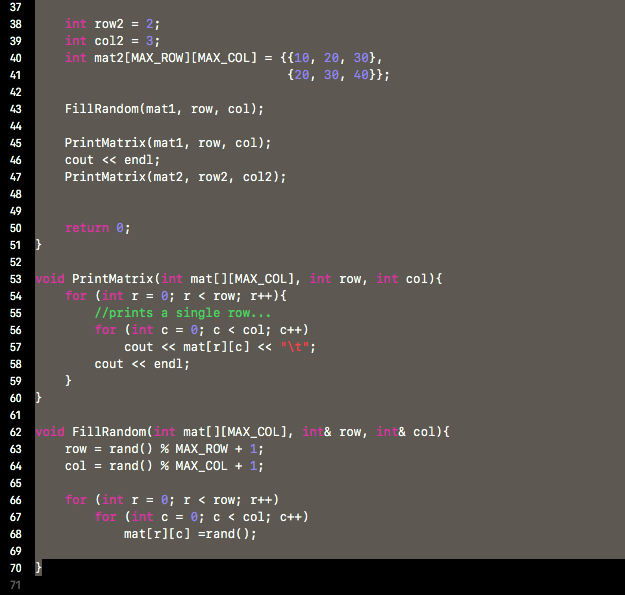Screen dimensions: 625x595
Task: Click line number 62 in the gutter
Action: click(16, 432)
